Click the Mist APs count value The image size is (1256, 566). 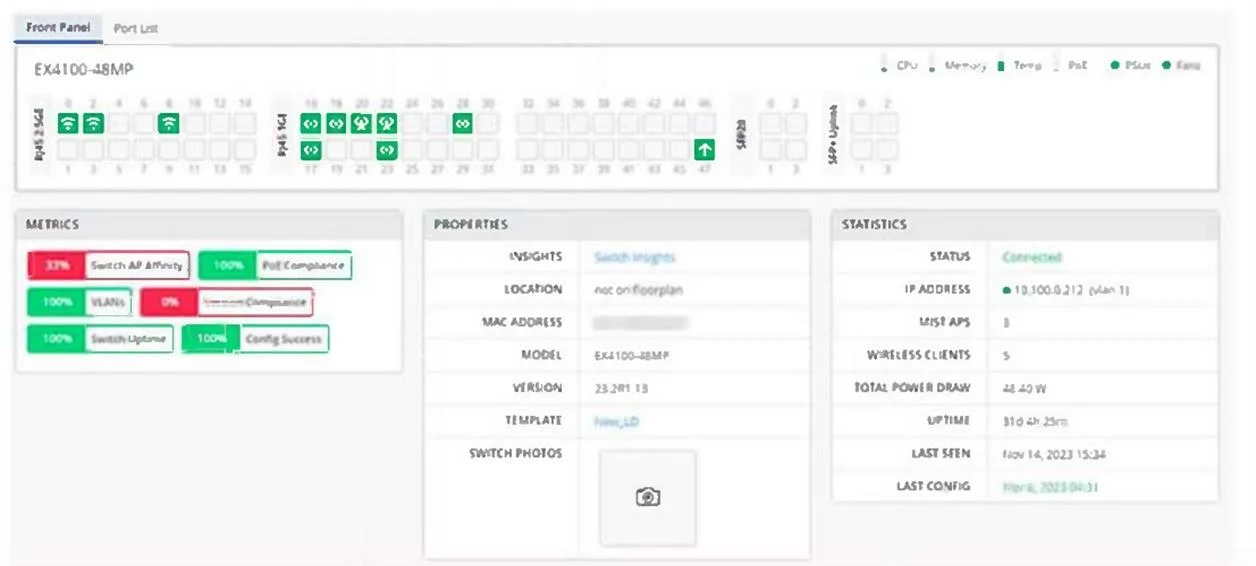coord(1006,323)
